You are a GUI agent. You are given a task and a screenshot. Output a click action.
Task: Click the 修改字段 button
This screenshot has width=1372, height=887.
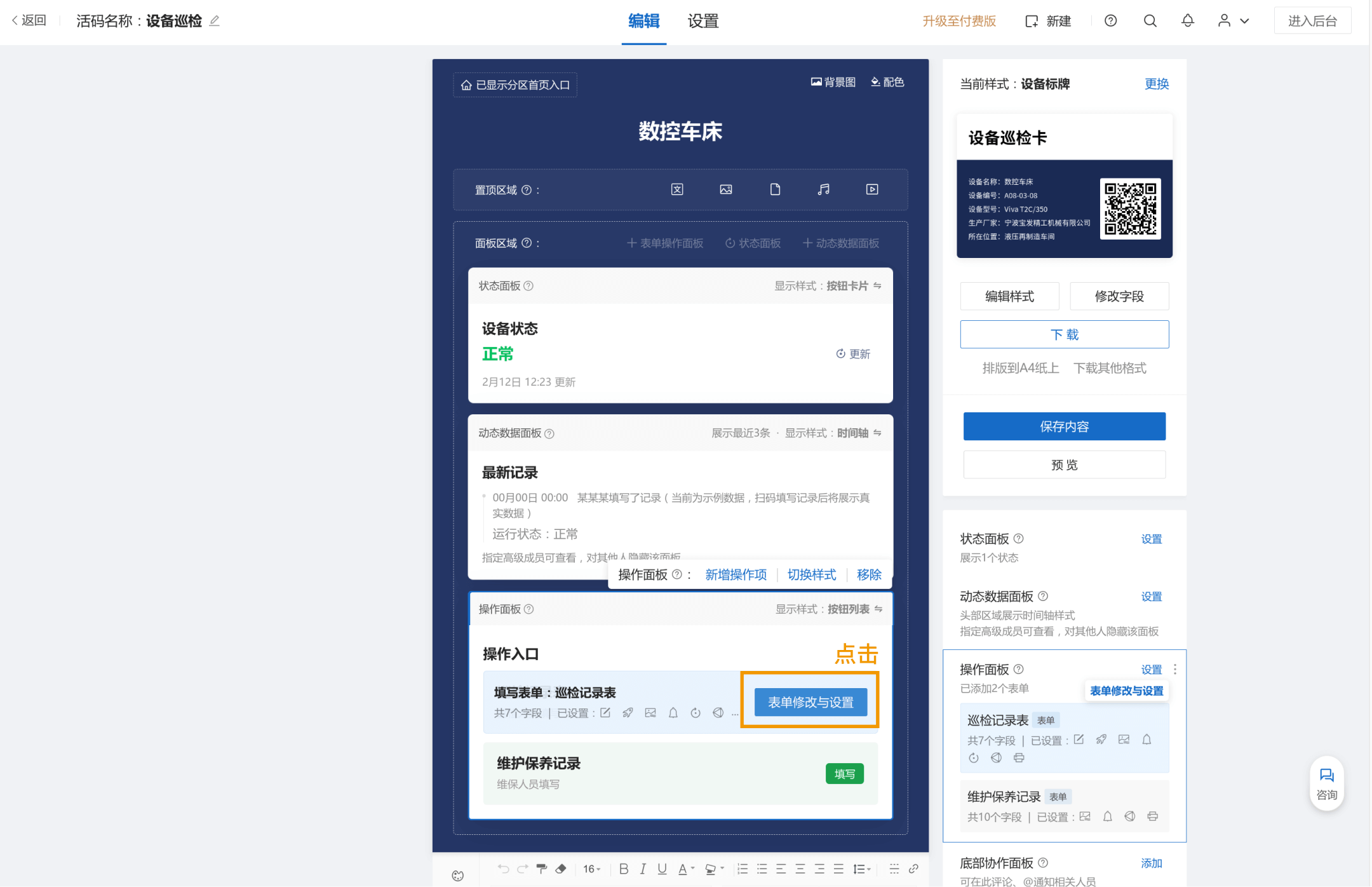pyautogui.click(x=1119, y=296)
